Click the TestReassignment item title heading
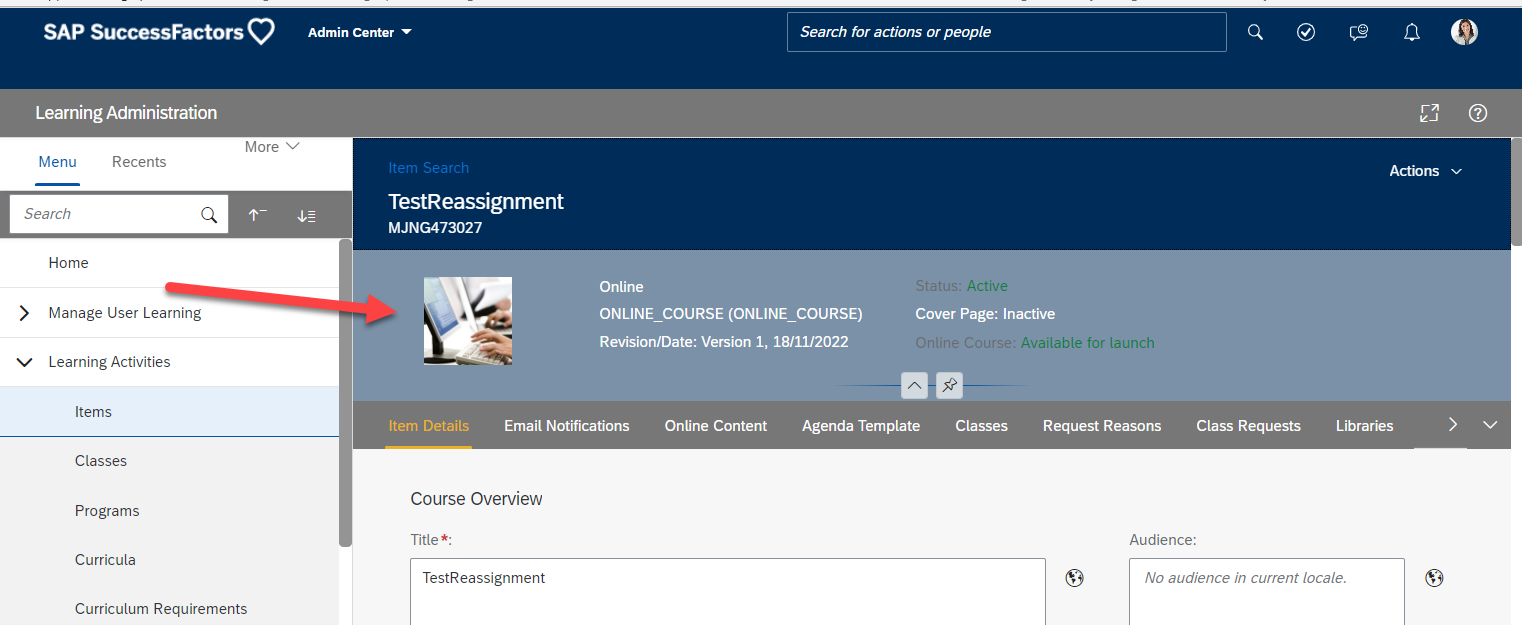The height and width of the screenshot is (625, 1522). click(476, 201)
